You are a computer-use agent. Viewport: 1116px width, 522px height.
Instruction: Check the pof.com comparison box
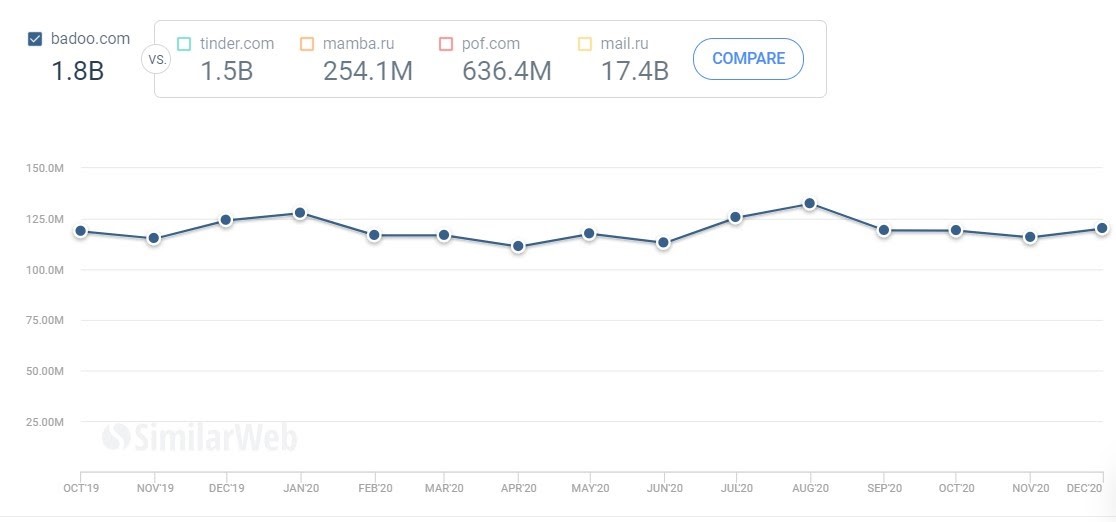[446, 44]
